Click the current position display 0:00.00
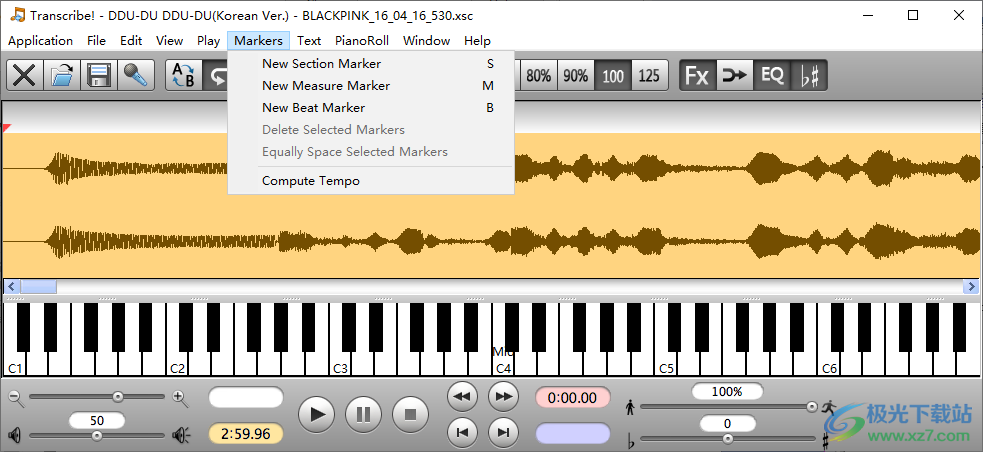Image resolution: width=983 pixels, height=452 pixels. (572, 397)
